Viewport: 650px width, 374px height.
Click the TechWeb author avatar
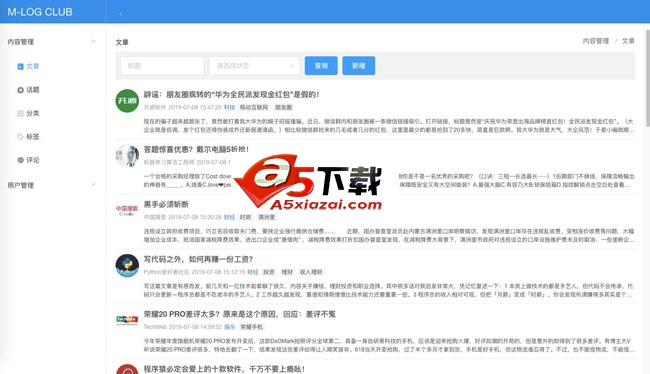point(127,320)
